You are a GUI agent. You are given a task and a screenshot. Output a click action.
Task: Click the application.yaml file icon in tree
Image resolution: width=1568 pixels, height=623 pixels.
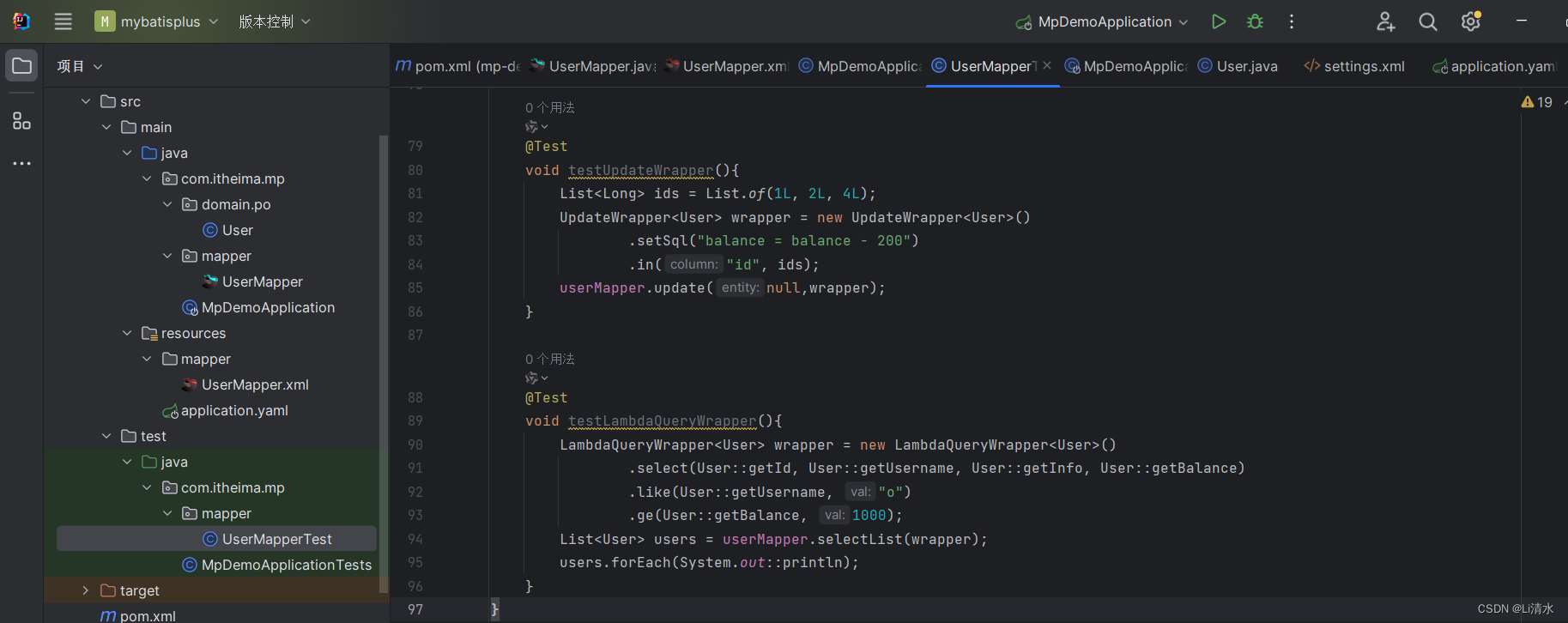pyautogui.click(x=170, y=411)
